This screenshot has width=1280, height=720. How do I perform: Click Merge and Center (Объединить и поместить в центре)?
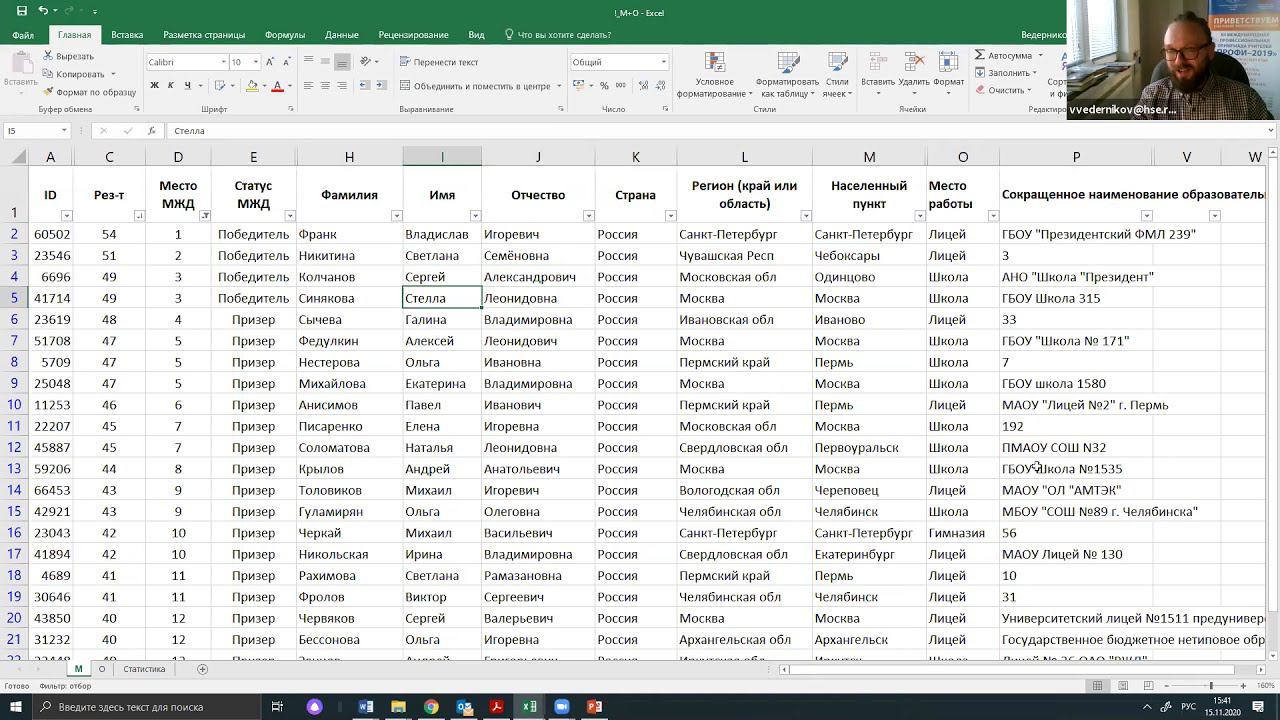tap(475, 86)
